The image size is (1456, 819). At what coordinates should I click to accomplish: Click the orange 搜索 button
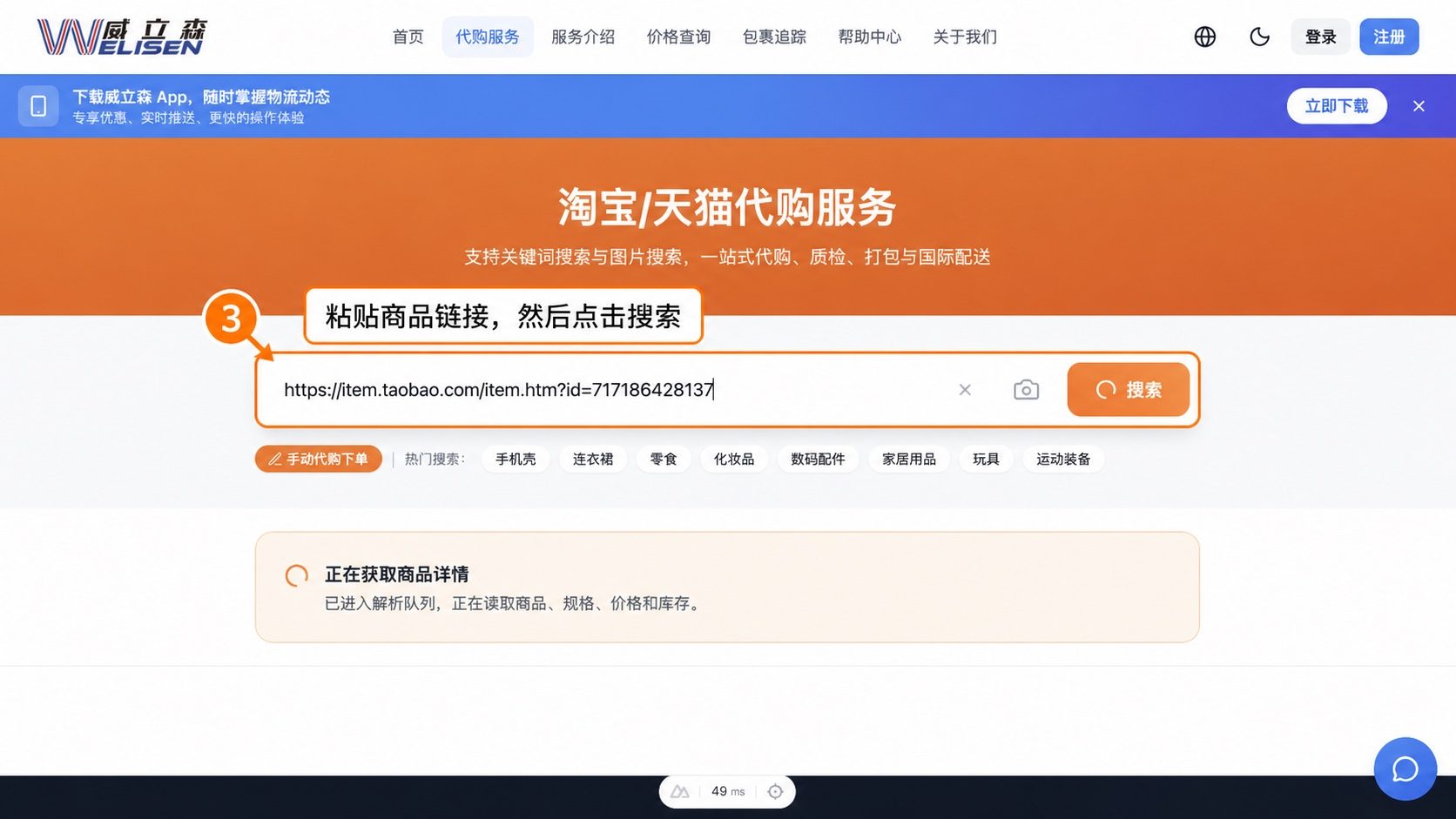coord(1128,390)
